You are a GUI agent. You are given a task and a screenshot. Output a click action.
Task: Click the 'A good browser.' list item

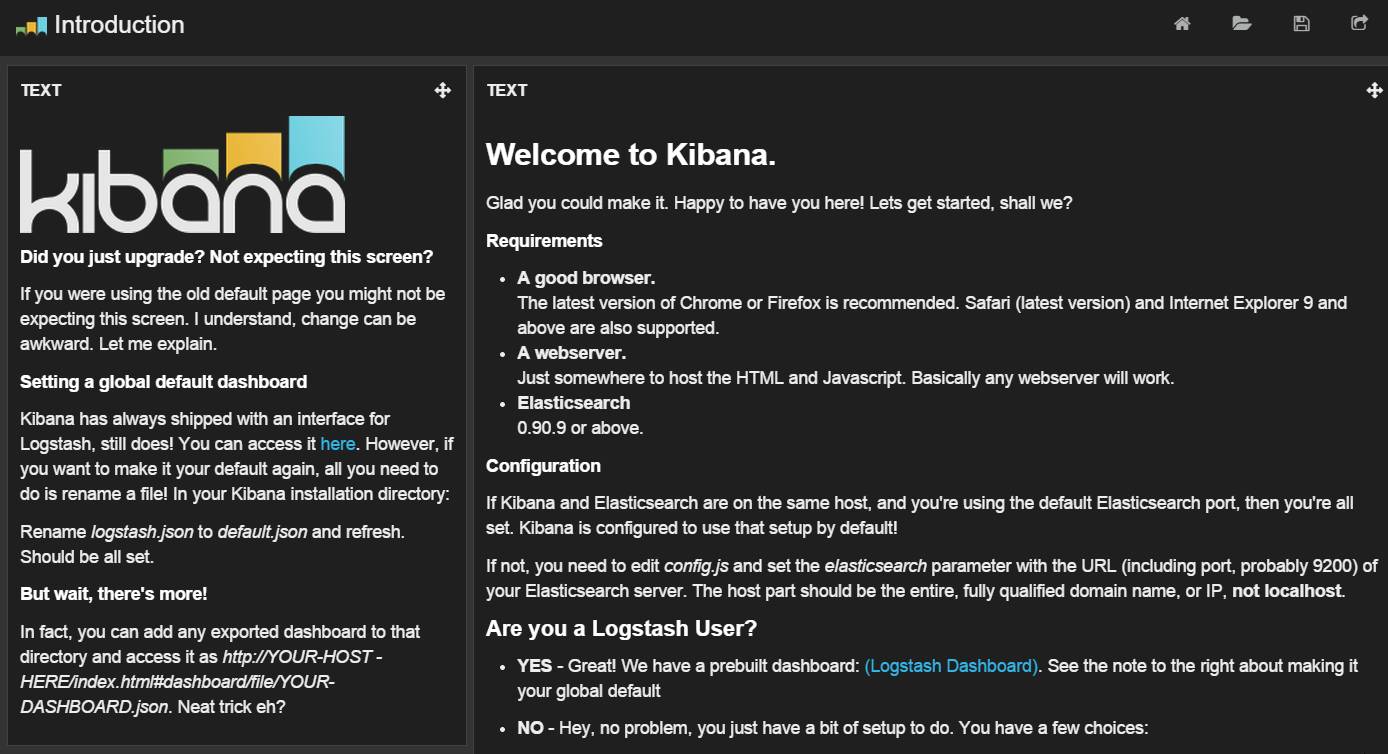(586, 277)
